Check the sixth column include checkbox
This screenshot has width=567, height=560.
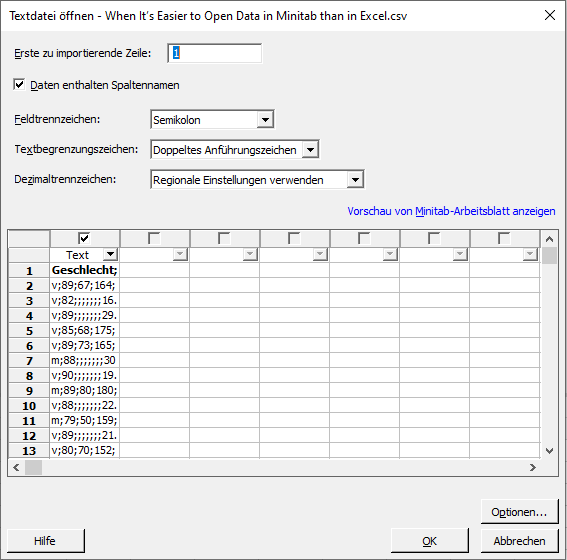coord(434,238)
